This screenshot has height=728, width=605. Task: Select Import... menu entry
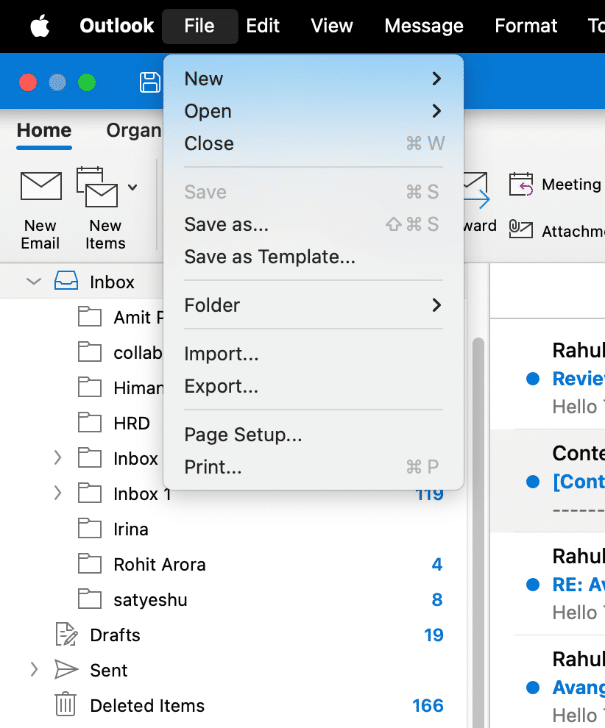313,354
